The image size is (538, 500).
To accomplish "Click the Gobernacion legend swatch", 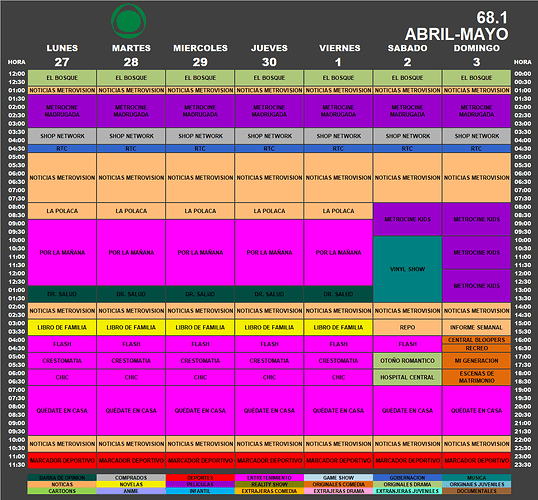I will [408, 477].
